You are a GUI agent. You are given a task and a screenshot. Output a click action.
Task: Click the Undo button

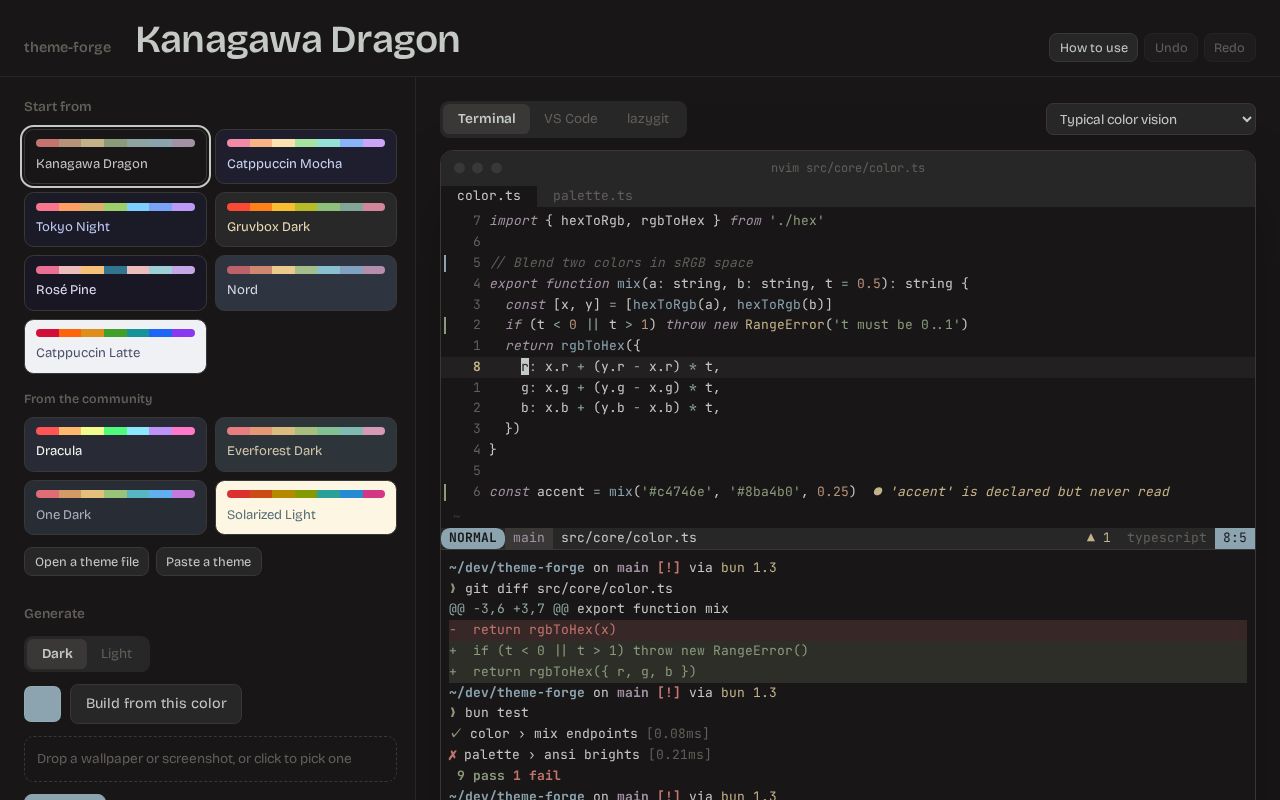[1171, 48]
